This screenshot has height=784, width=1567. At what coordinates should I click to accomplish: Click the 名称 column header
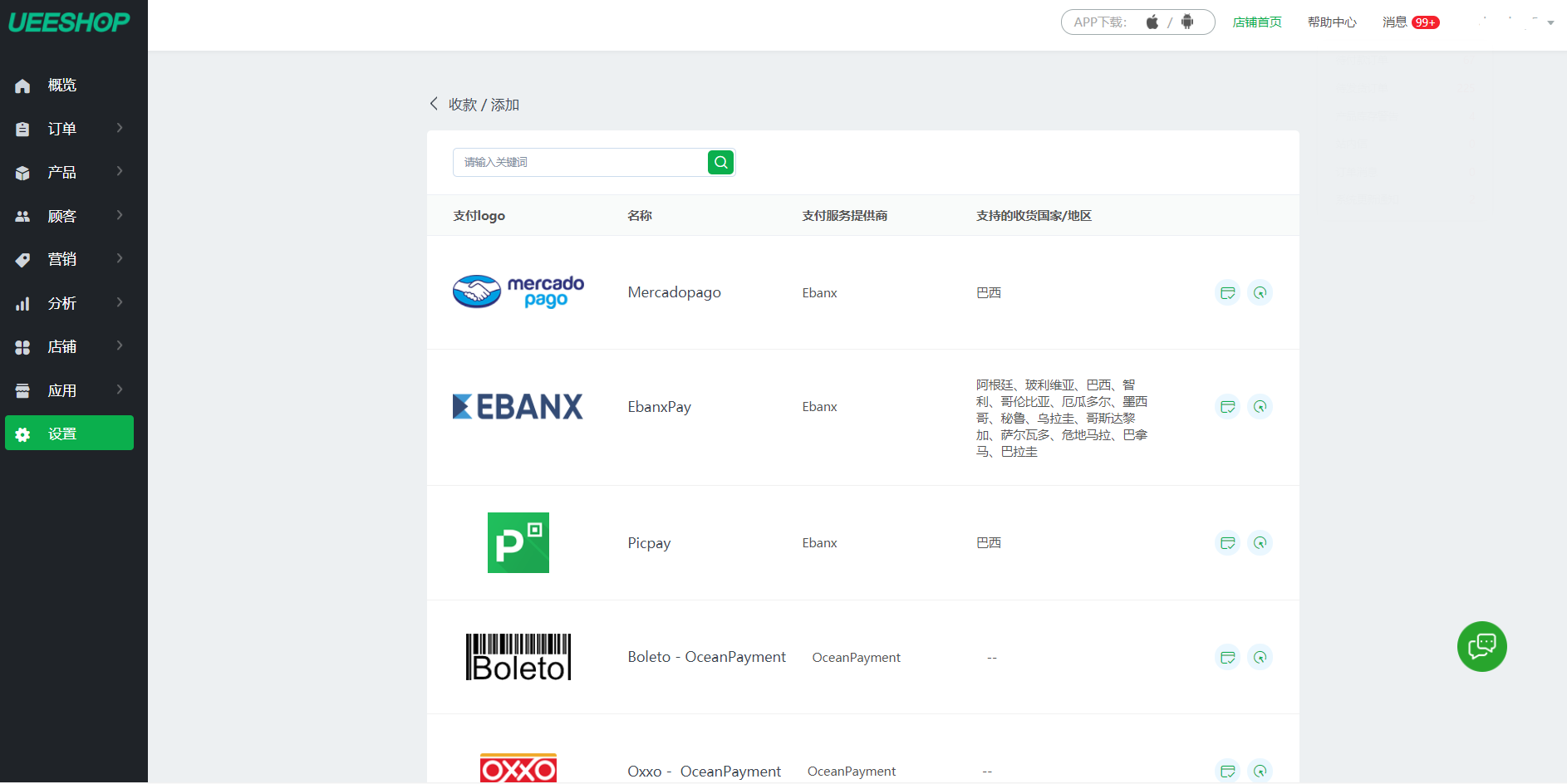click(640, 216)
